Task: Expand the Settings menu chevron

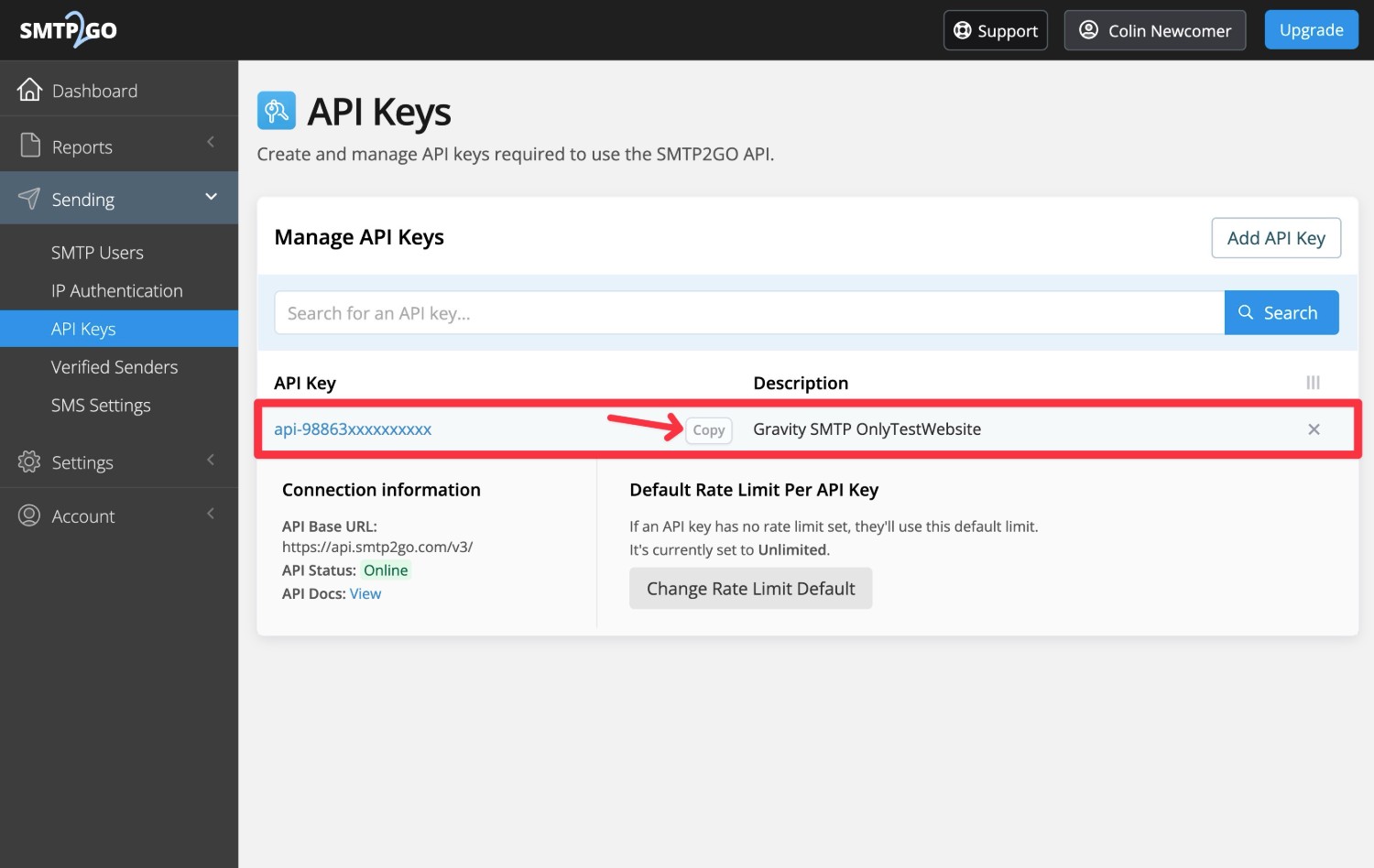Action: 211,459
